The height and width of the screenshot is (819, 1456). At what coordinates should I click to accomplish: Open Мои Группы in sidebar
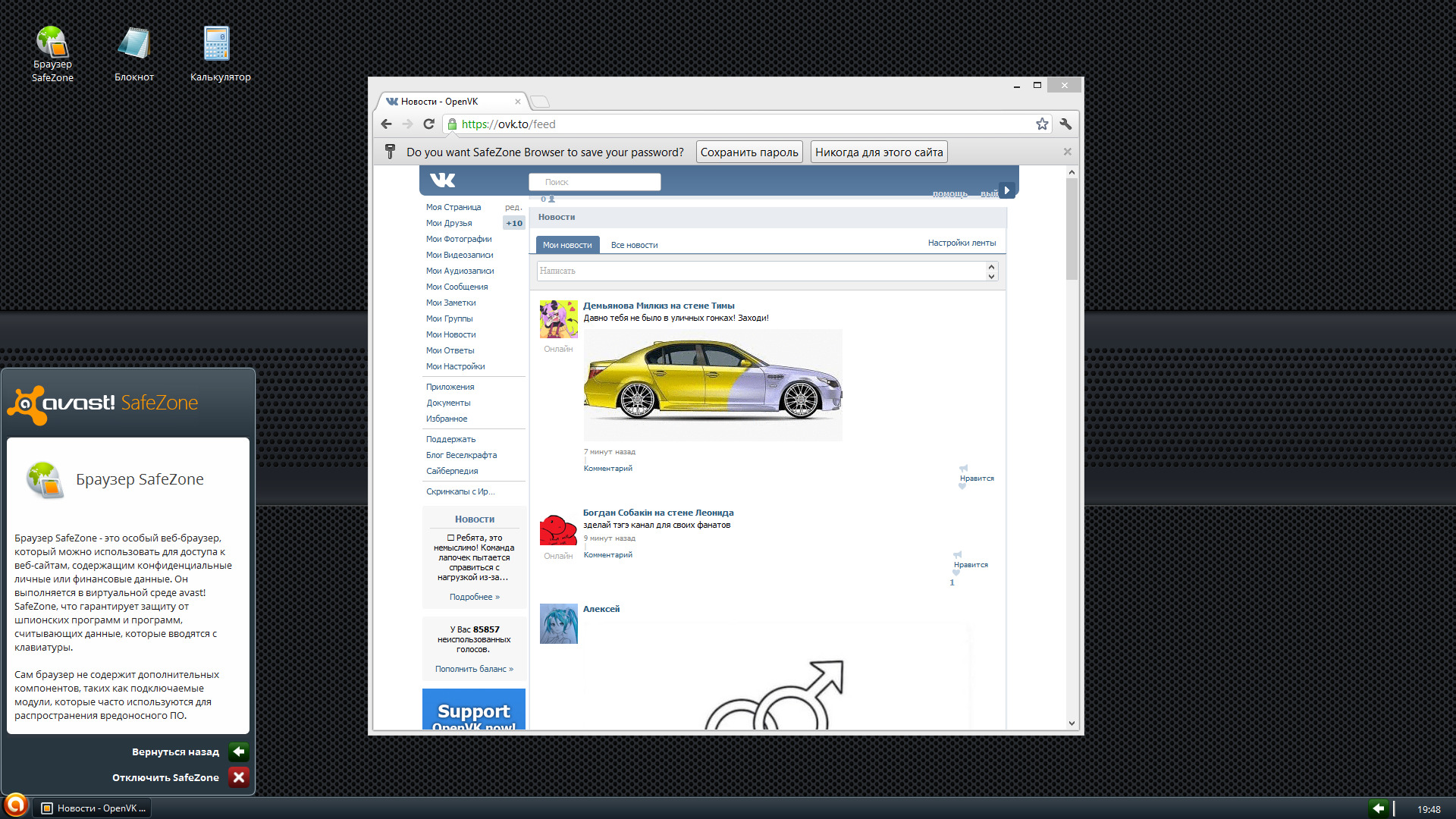pyautogui.click(x=449, y=318)
